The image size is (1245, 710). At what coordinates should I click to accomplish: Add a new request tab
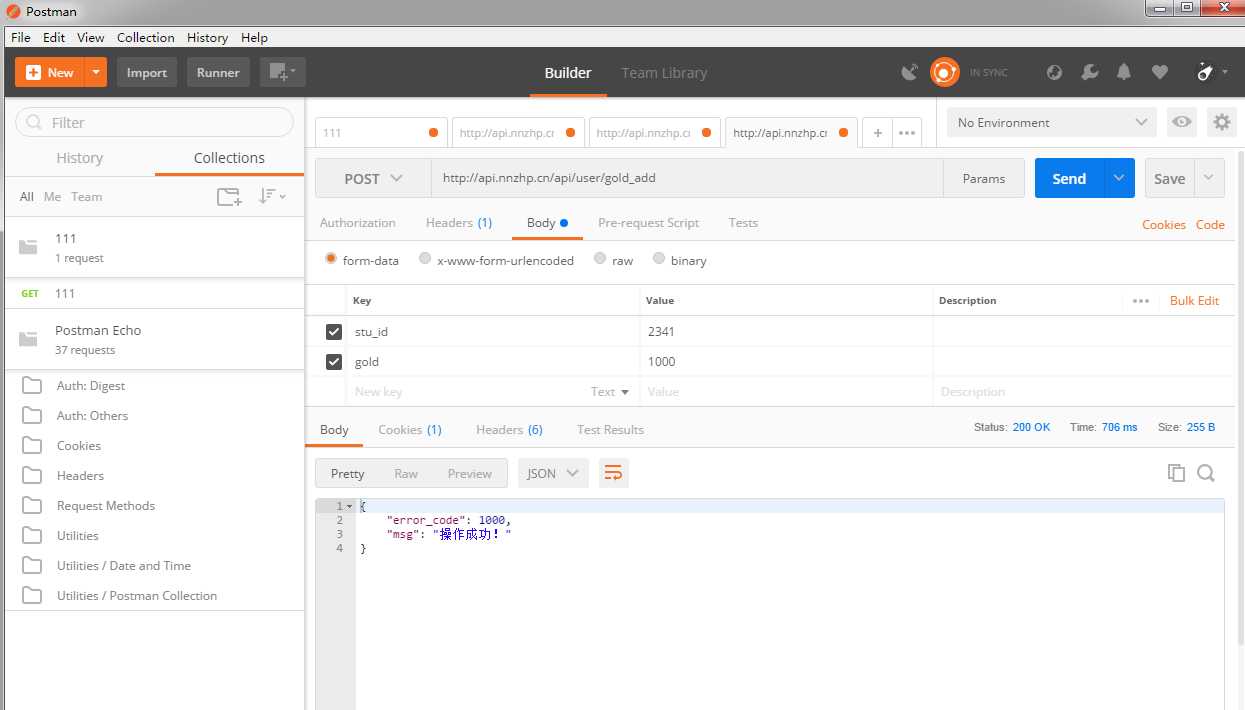click(x=877, y=132)
